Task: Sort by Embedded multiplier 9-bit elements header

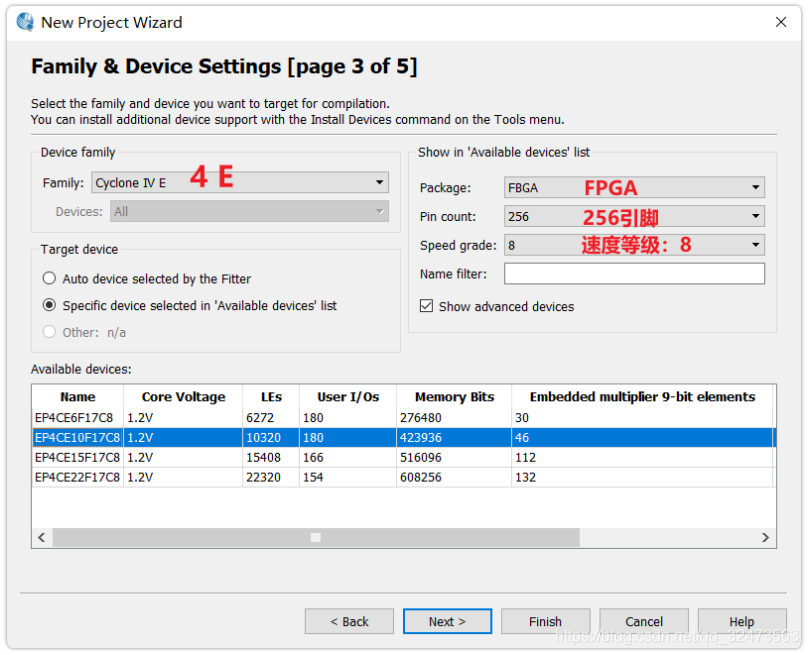Action: tap(642, 397)
